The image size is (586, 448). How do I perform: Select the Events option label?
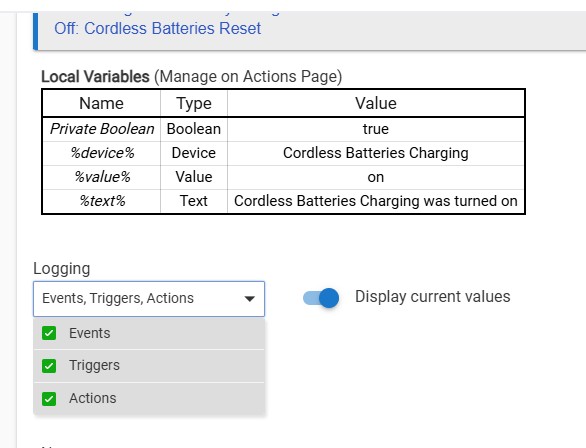[x=90, y=333]
